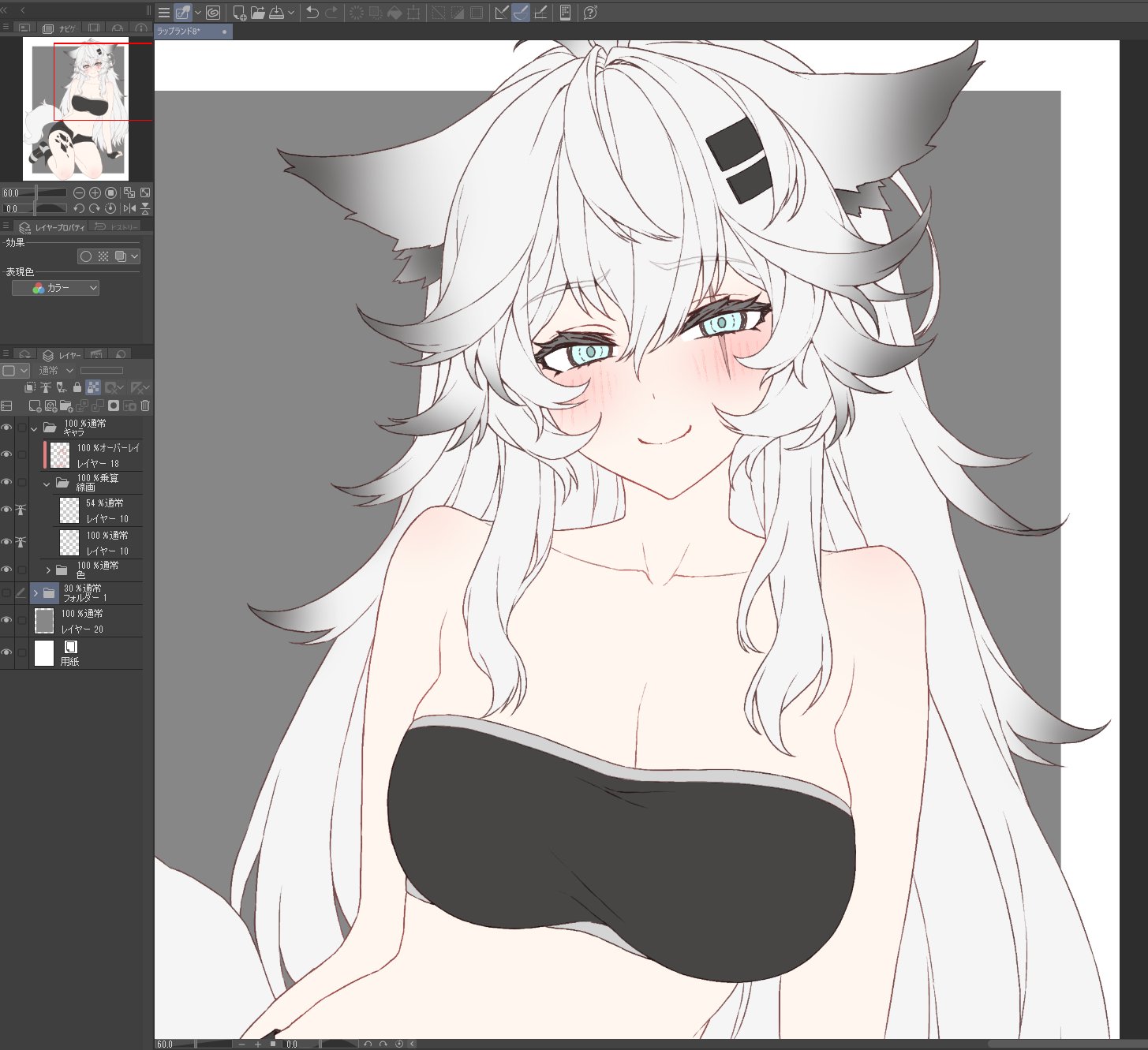Toggle set as reference layer lighthouse icon
1148x1050 pixels.
point(46,387)
